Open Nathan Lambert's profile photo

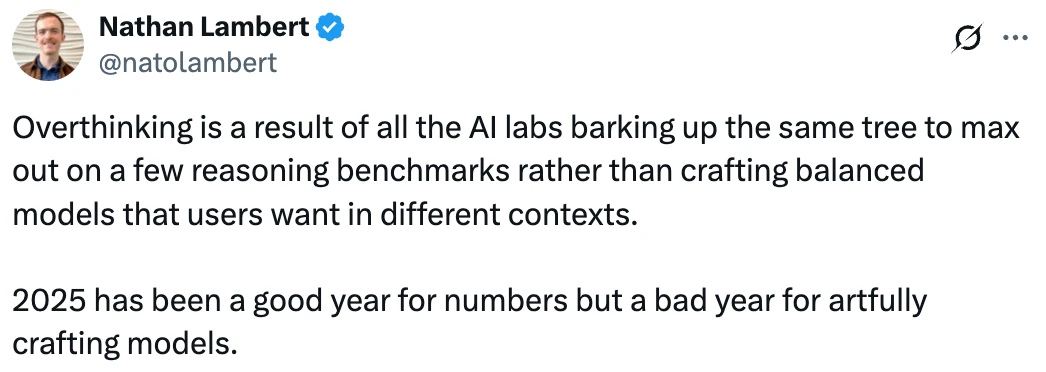[47, 45]
